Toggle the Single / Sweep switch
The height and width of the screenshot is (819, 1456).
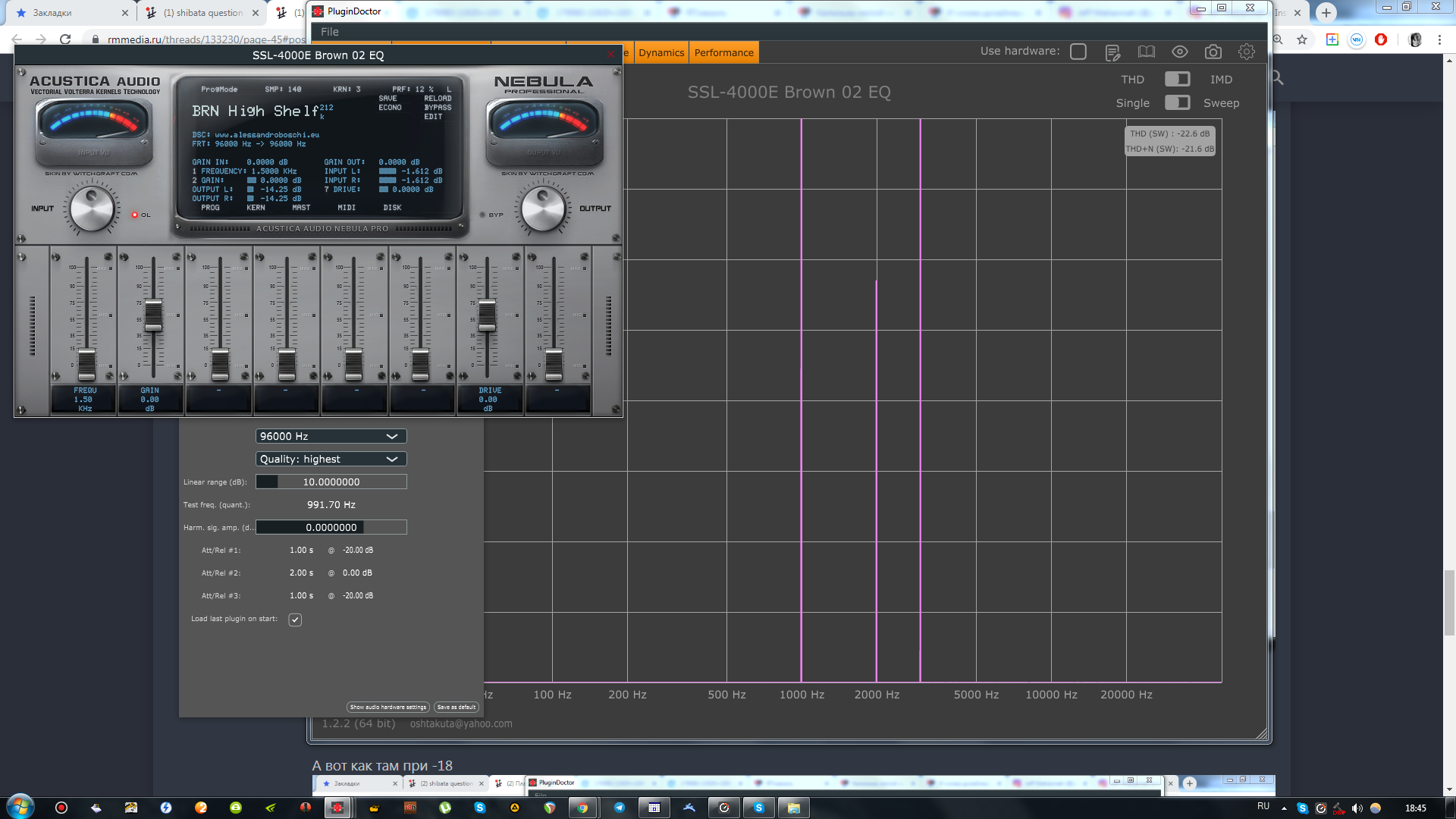pyautogui.click(x=1177, y=102)
